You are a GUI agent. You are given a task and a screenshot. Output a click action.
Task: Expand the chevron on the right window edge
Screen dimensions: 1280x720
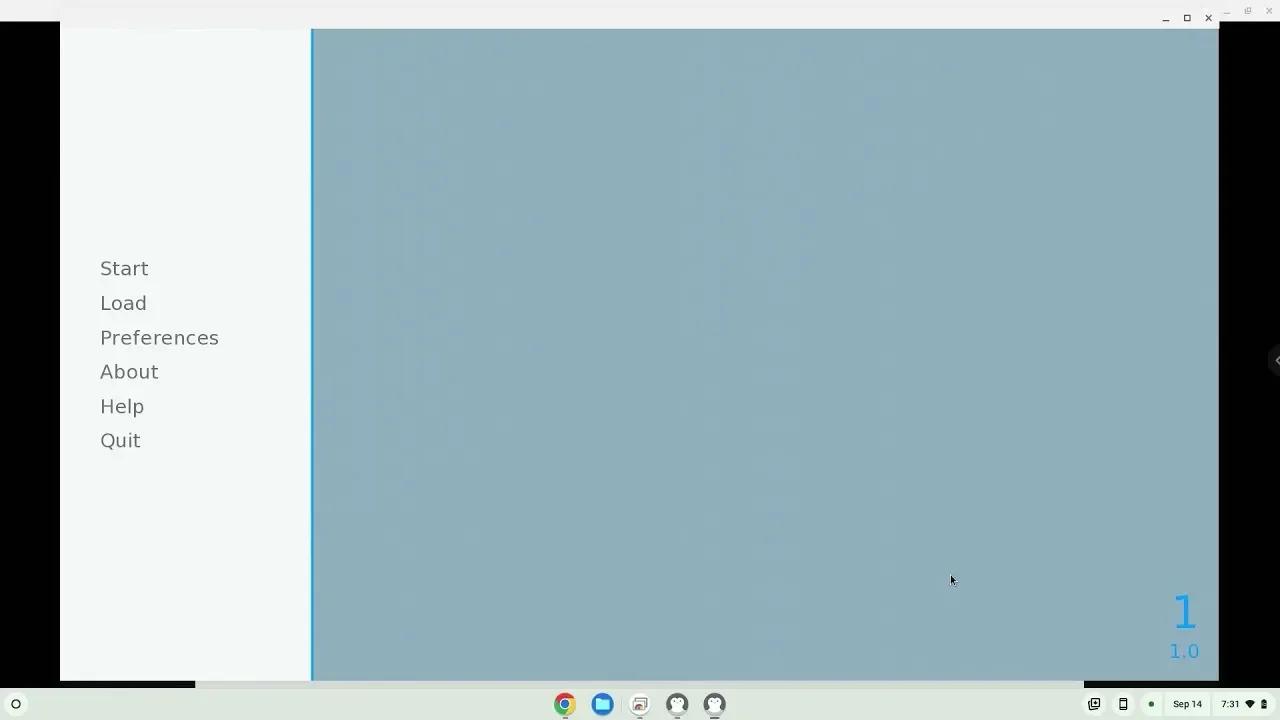pyautogui.click(x=1277, y=360)
